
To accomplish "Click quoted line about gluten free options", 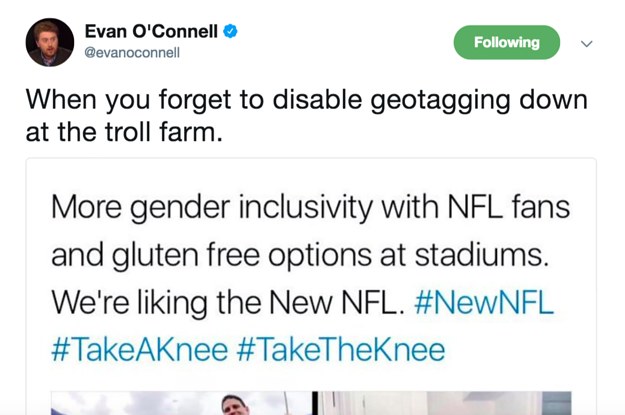I will click(x=300, y=256).
